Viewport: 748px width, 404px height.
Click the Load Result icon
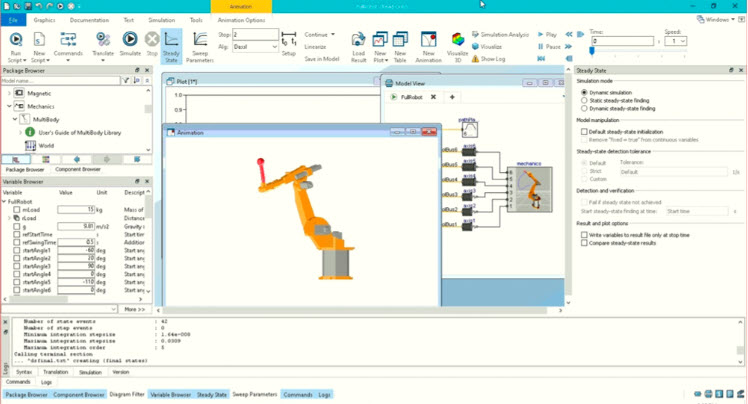358,44
